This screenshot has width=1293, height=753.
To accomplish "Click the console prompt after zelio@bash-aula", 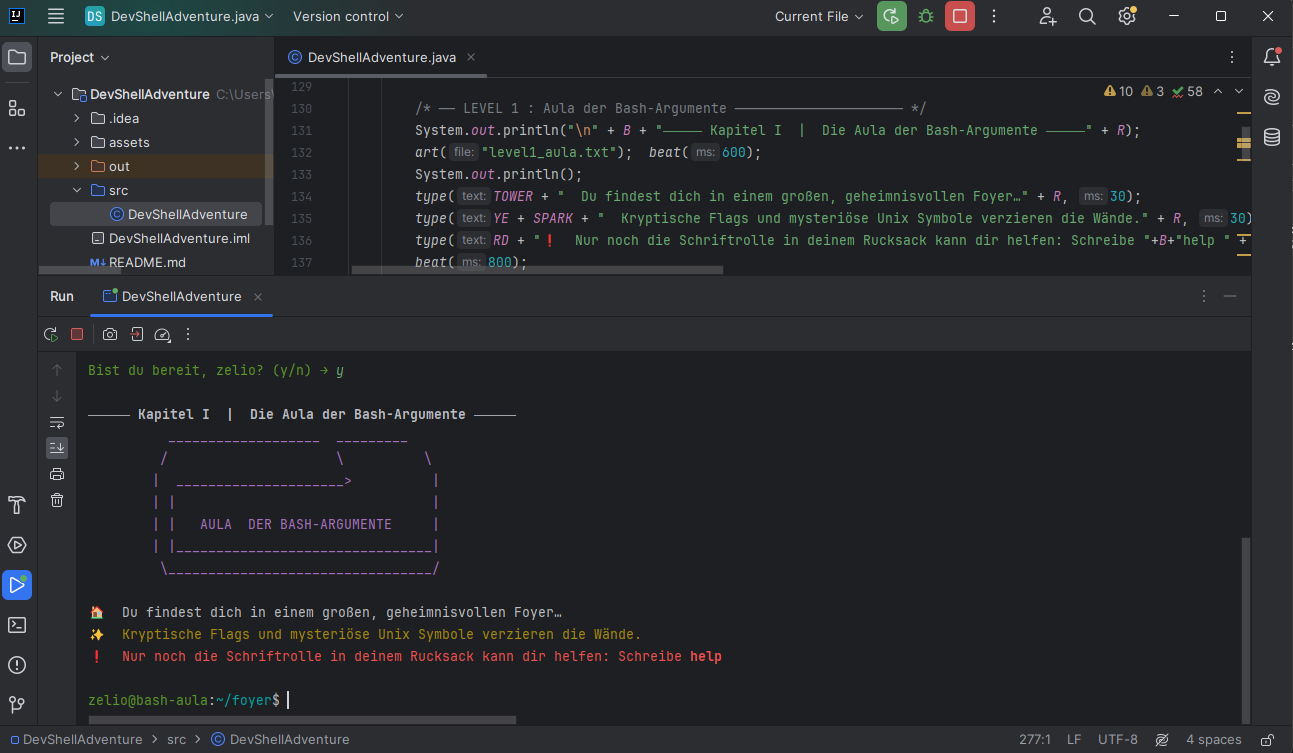I will 288,699.
